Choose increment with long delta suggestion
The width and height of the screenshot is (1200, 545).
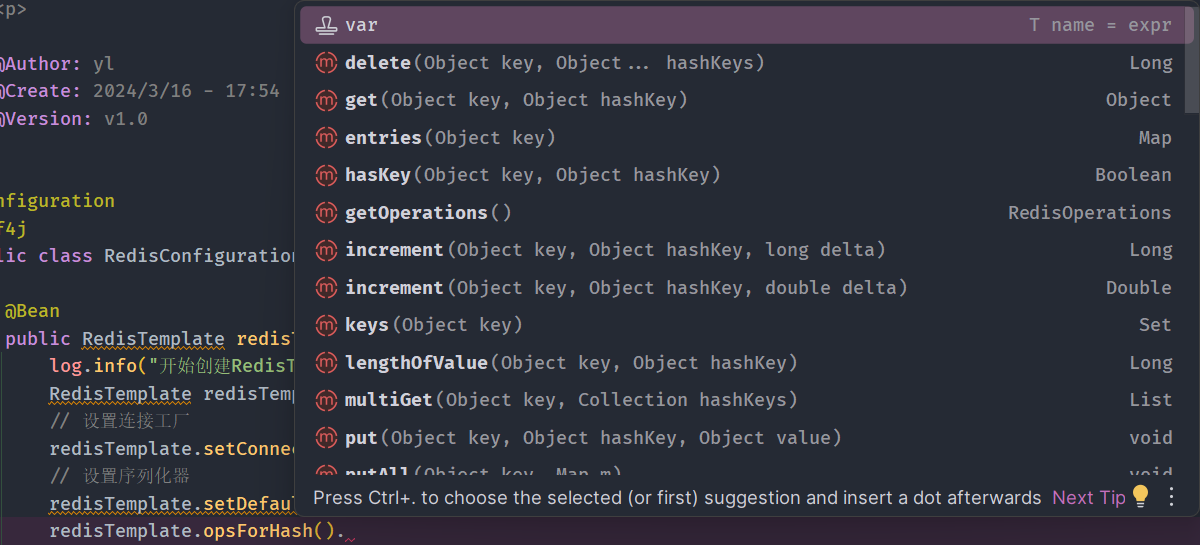[614, 250]
